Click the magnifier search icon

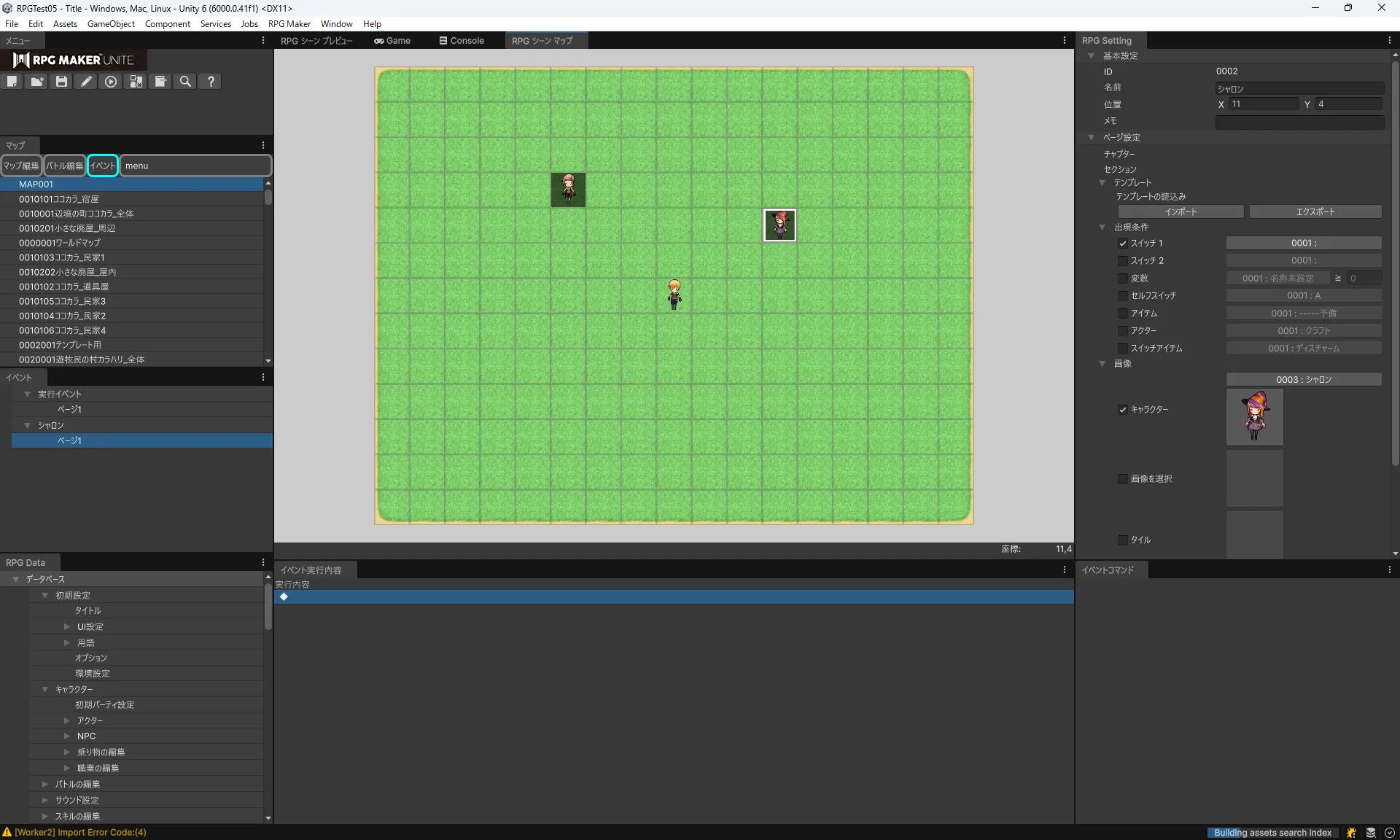186,82
